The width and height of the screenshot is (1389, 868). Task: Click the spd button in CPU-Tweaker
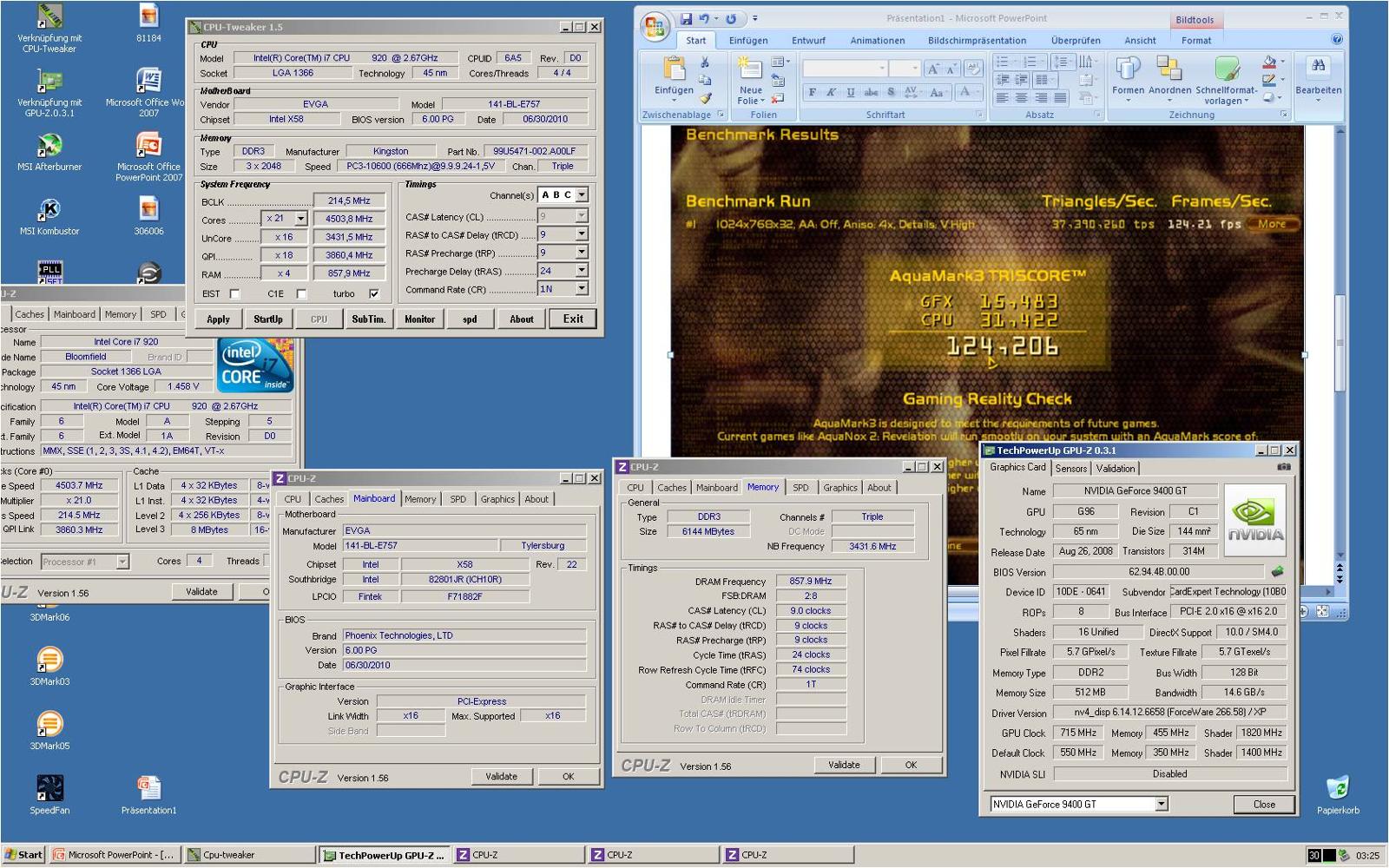(x=470, y=319)
